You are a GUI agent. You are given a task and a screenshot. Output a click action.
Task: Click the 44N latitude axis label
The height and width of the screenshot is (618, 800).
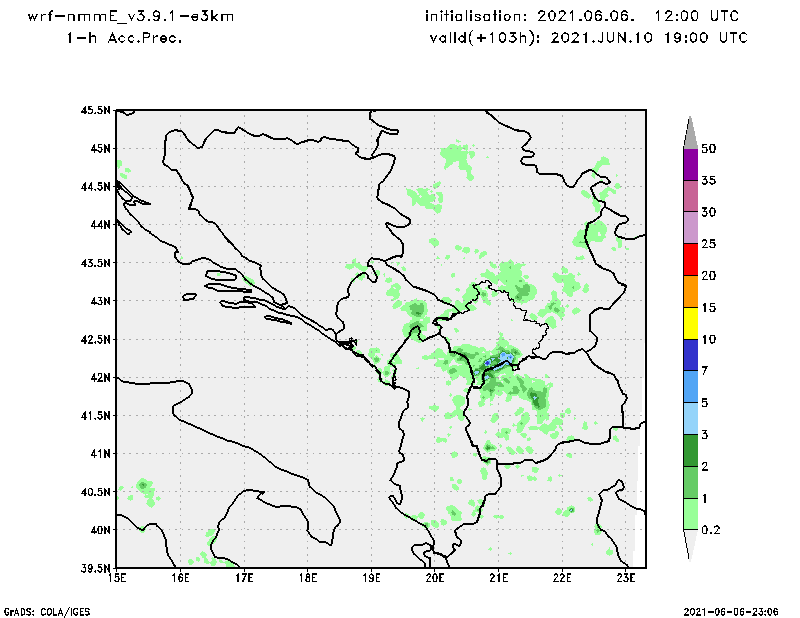(x=101, y=225)
